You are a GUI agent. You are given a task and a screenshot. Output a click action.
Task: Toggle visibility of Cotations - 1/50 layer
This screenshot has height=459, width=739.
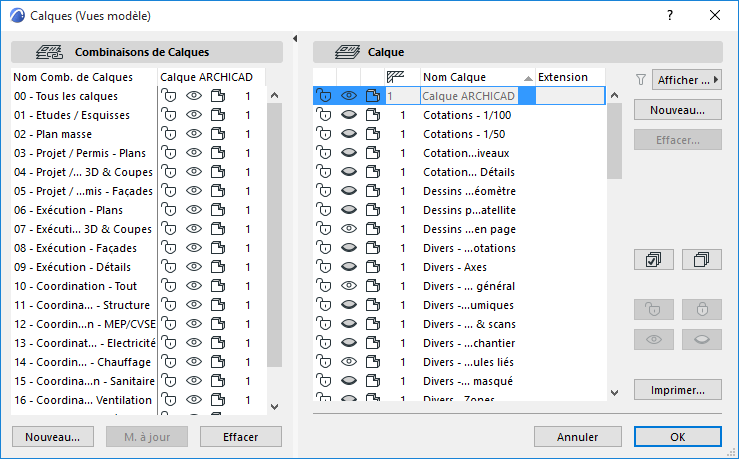[x=349, y=134]
